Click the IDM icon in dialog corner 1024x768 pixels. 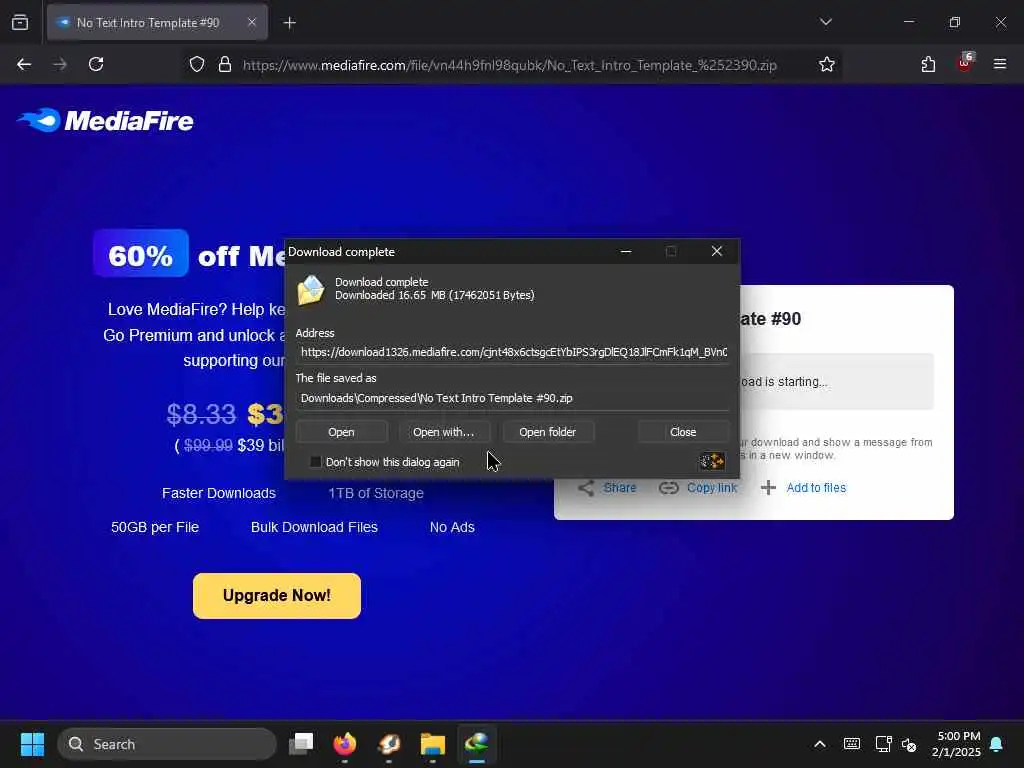coord(712,461)
